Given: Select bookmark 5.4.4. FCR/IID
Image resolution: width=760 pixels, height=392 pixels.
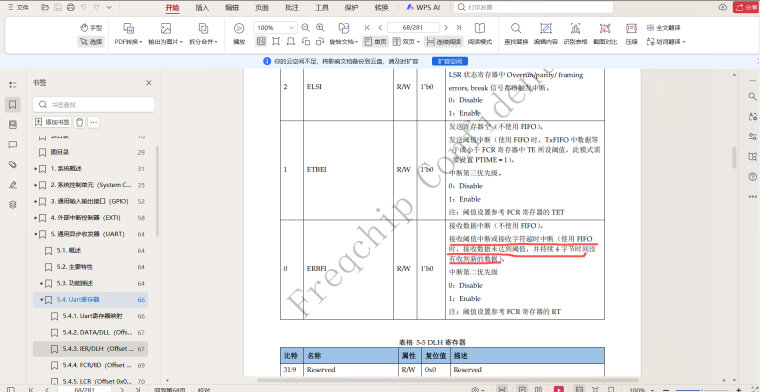Looking at the screenshot, I should [x=90, y=365].
